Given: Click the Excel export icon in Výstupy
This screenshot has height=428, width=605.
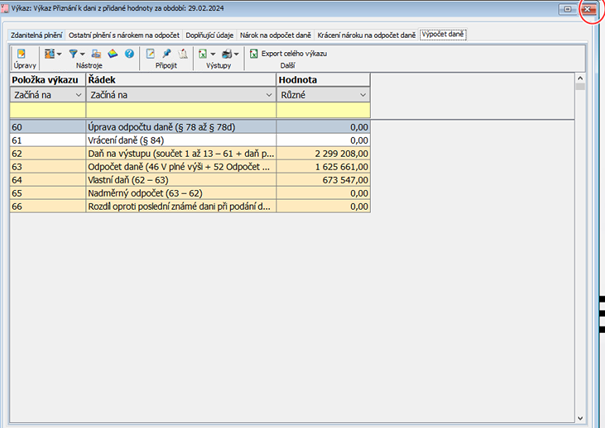Looking at the screenshot, I should 202,53.
